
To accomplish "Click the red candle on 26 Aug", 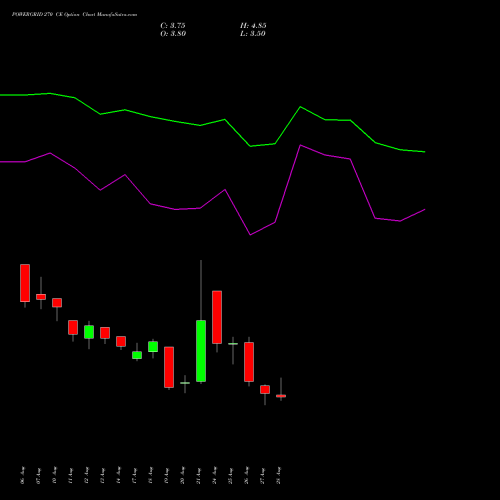I will pyautogui.click(x=249, y=362).
